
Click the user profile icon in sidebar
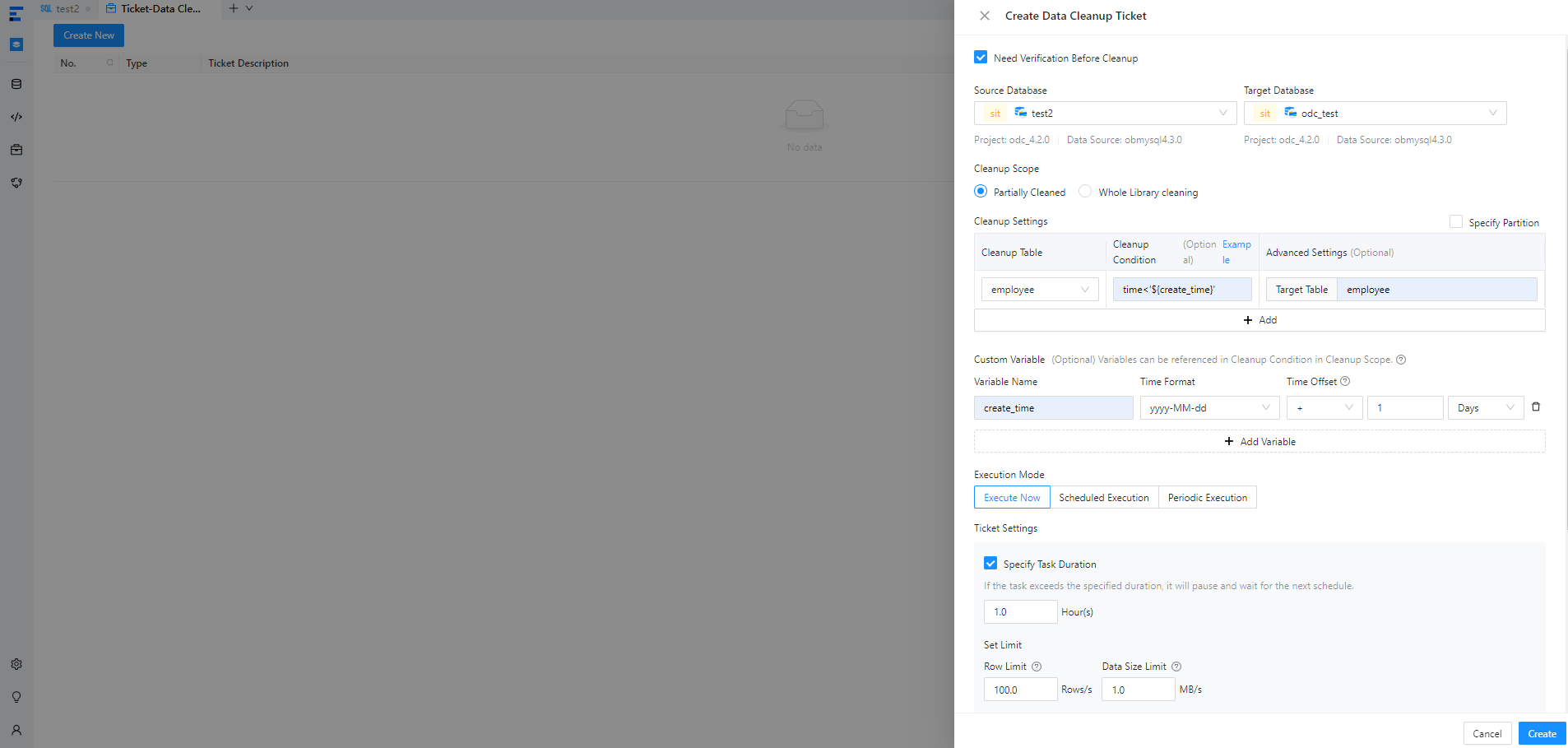pyautogui.click(x=16, y=730)
